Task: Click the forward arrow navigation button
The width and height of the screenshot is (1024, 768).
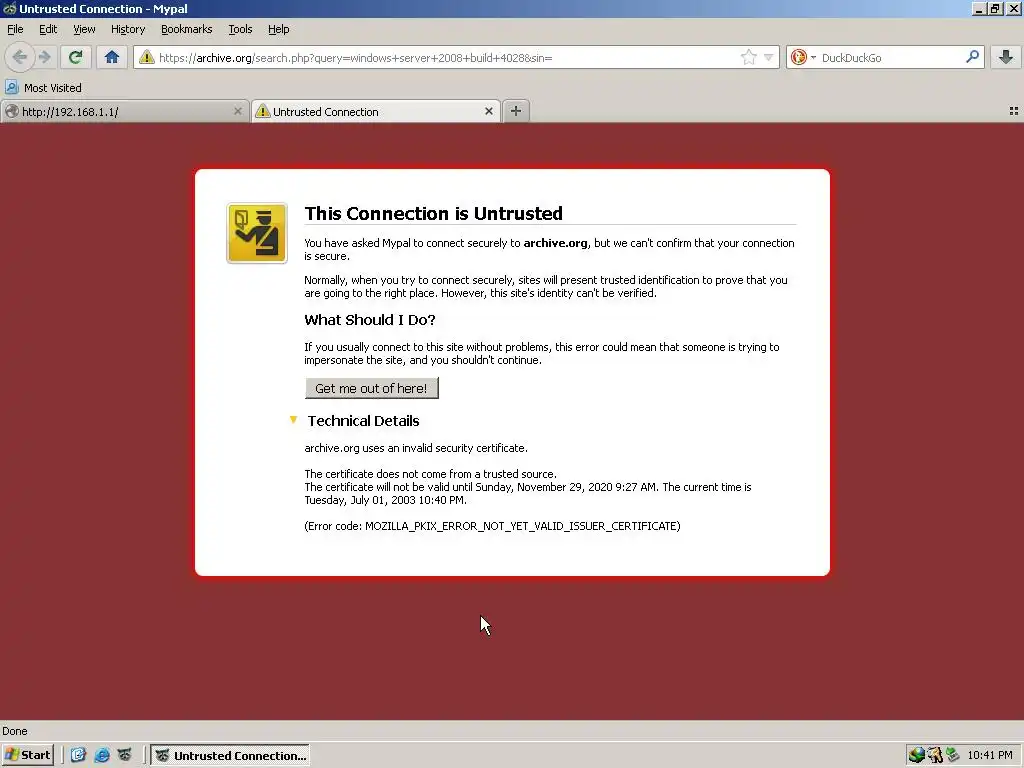Action: tap(44, 57)
